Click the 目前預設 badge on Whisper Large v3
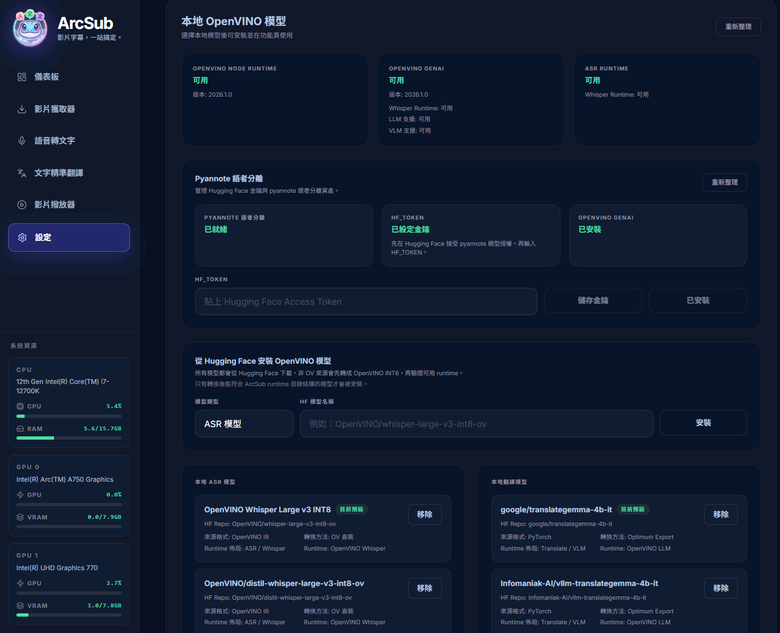Viewport: 780px width, 633px height. 352,509
